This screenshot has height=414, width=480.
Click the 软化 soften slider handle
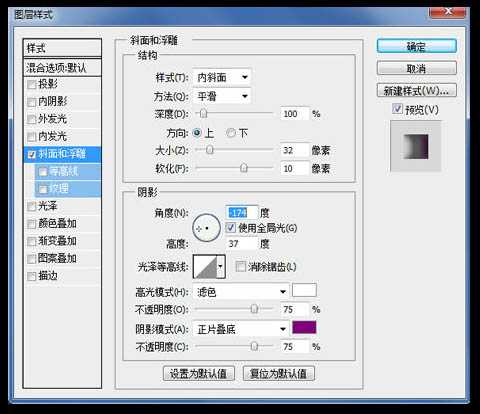click(x=244, y=168)
